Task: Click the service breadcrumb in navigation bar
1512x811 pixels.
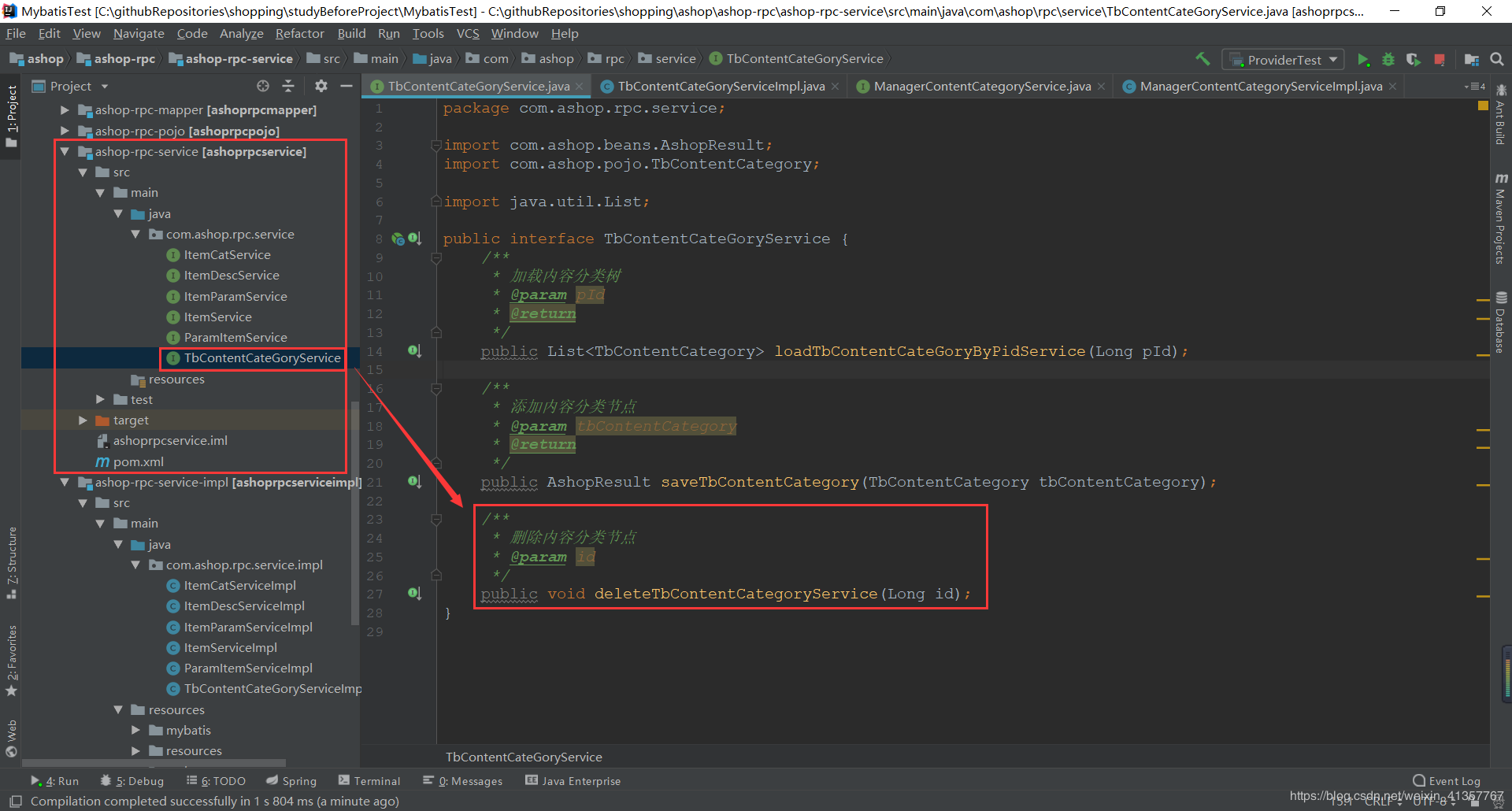Action: [x=668, y=59]
